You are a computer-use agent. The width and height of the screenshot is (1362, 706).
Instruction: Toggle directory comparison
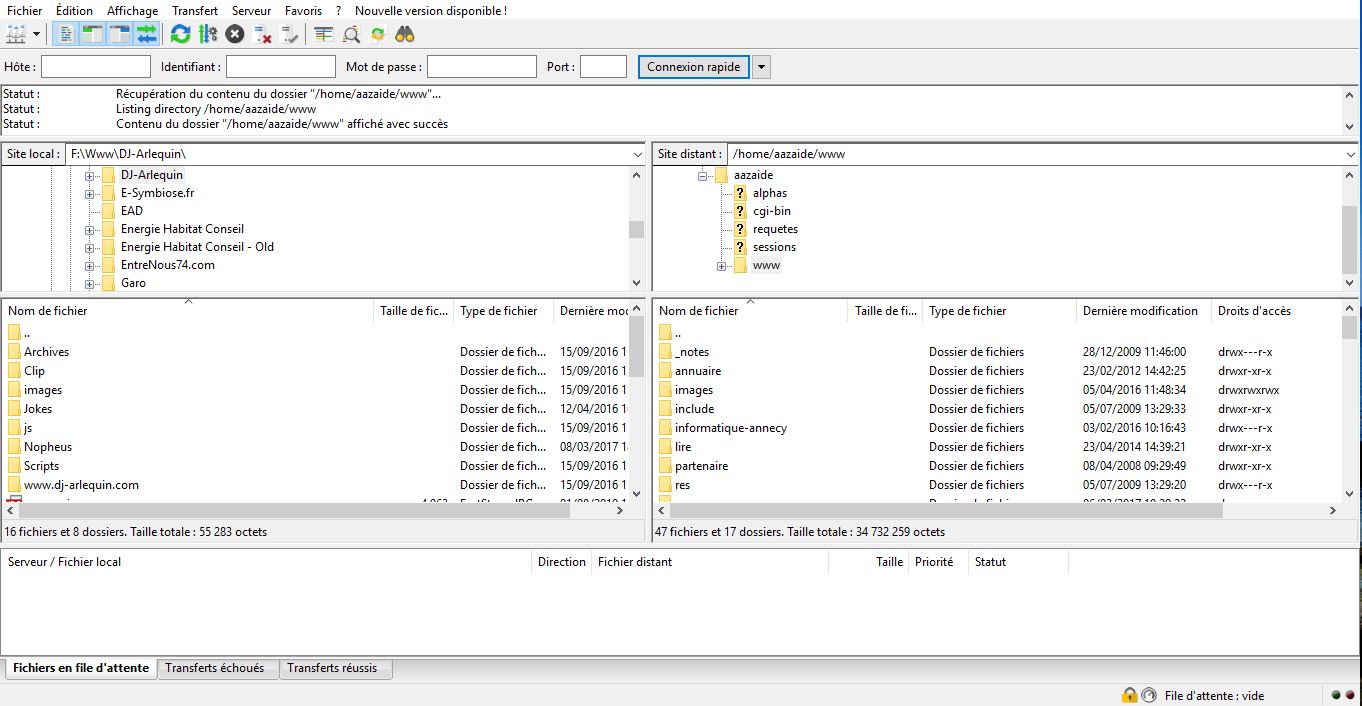click(x=351, y=34)
